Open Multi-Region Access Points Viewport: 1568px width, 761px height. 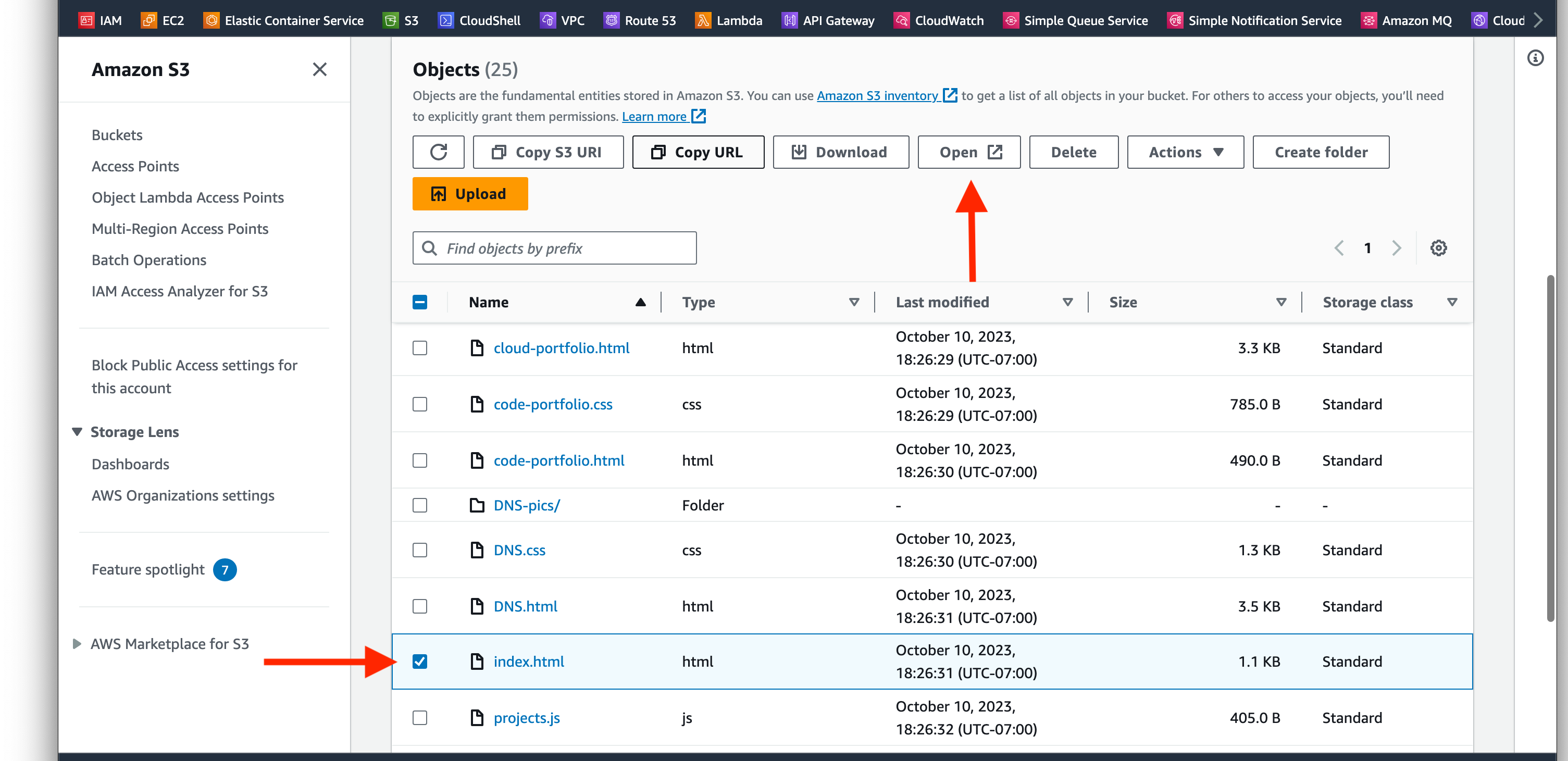click(x=180, y=228)
